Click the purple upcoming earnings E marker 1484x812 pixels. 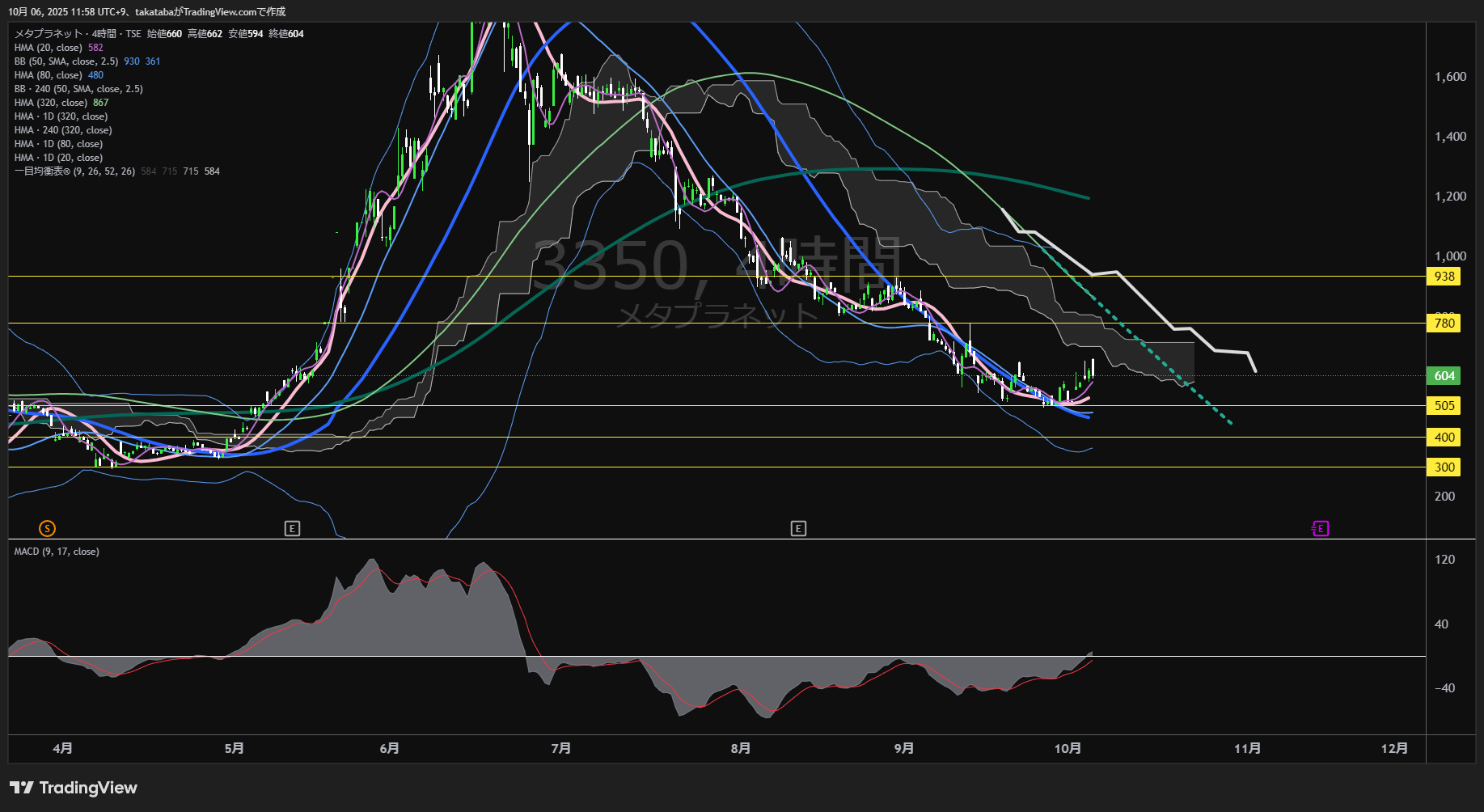(1320, 529)
